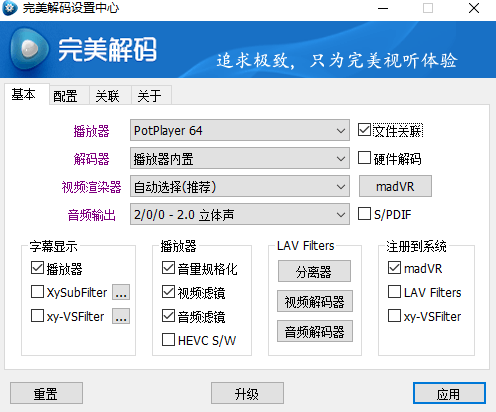This screenshot has width=496, height=412.
Task: Expand the 视频渲染器 dropdown
Action: pyautogui.click(x=240, y=186)
